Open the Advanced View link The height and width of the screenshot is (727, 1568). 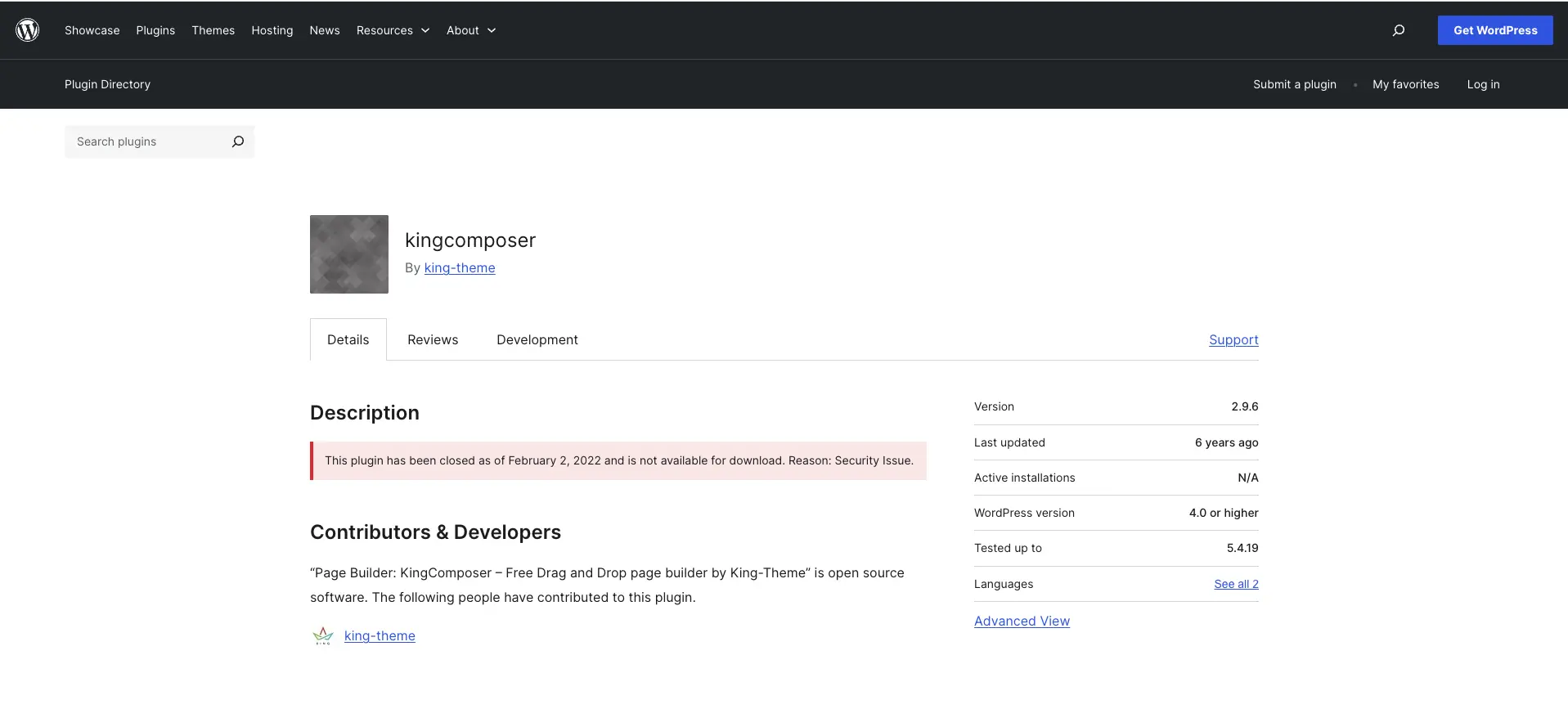[1022, 621]
